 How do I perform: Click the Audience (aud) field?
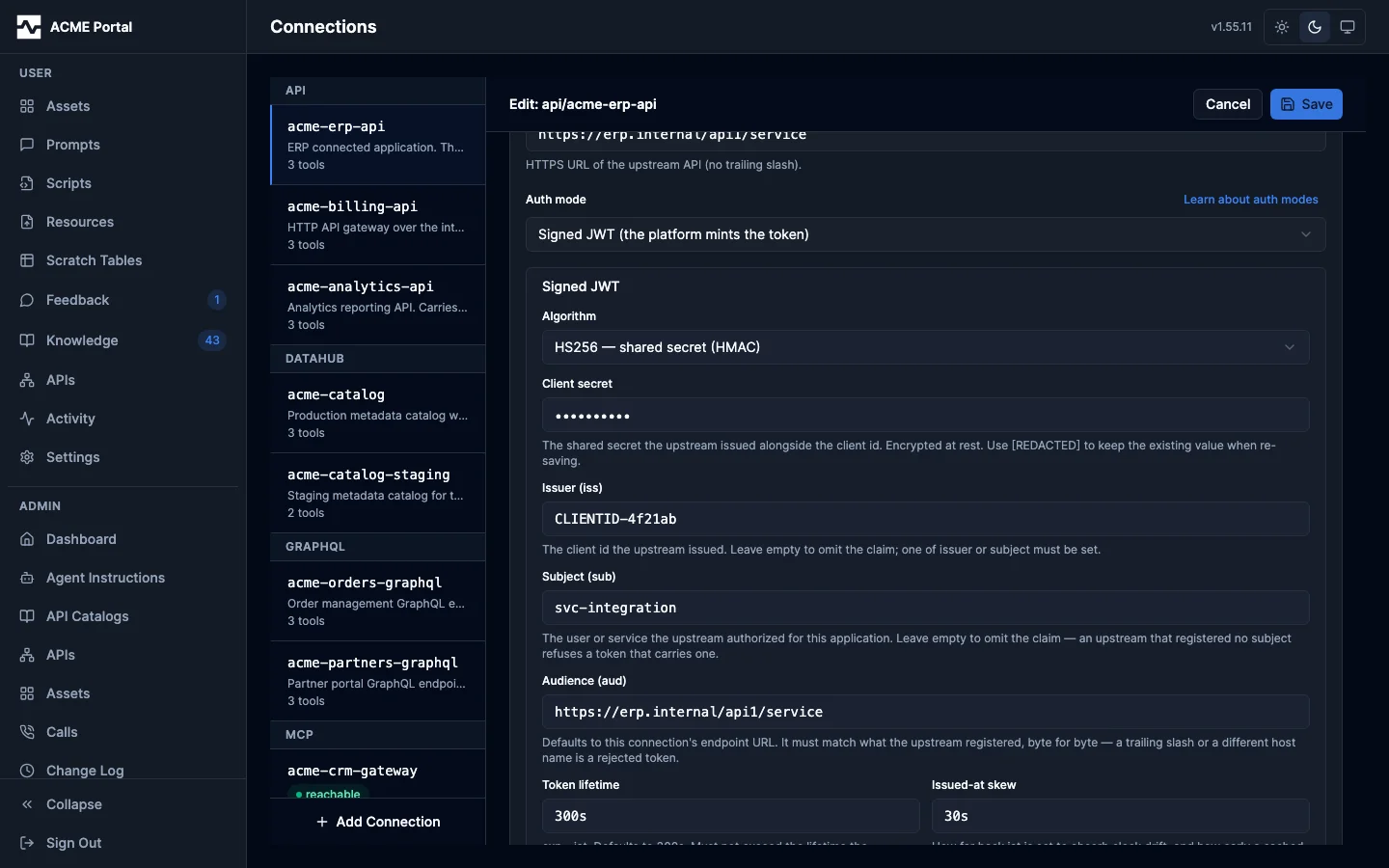click(x=926, y=712)
